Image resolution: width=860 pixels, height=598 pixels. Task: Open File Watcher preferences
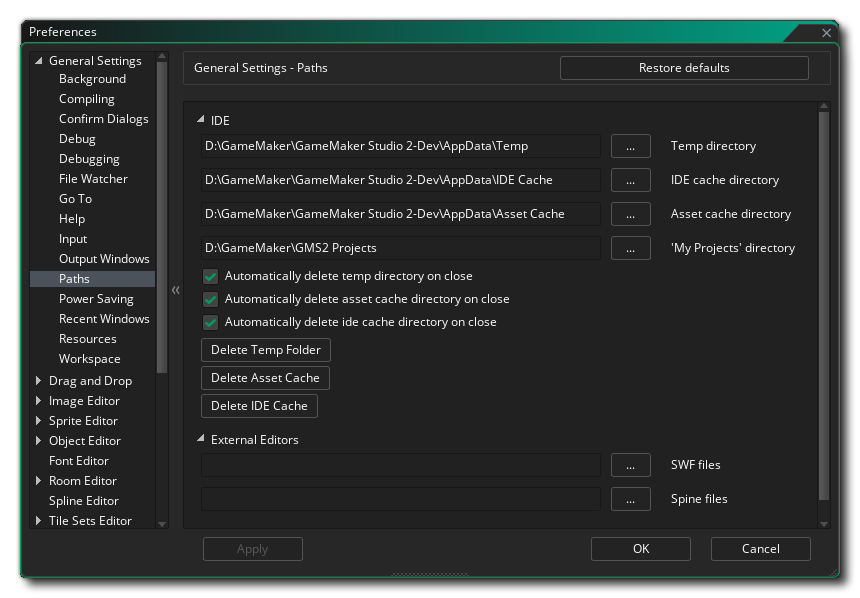[93, 179]
